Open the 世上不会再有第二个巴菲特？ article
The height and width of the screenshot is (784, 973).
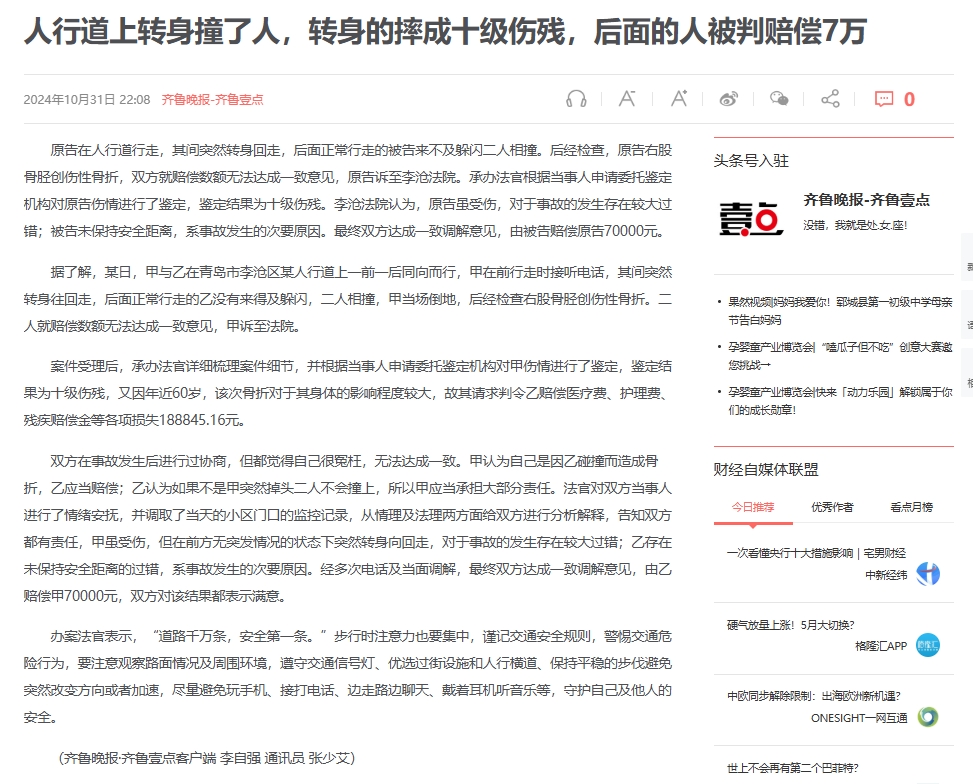[792, 768]
